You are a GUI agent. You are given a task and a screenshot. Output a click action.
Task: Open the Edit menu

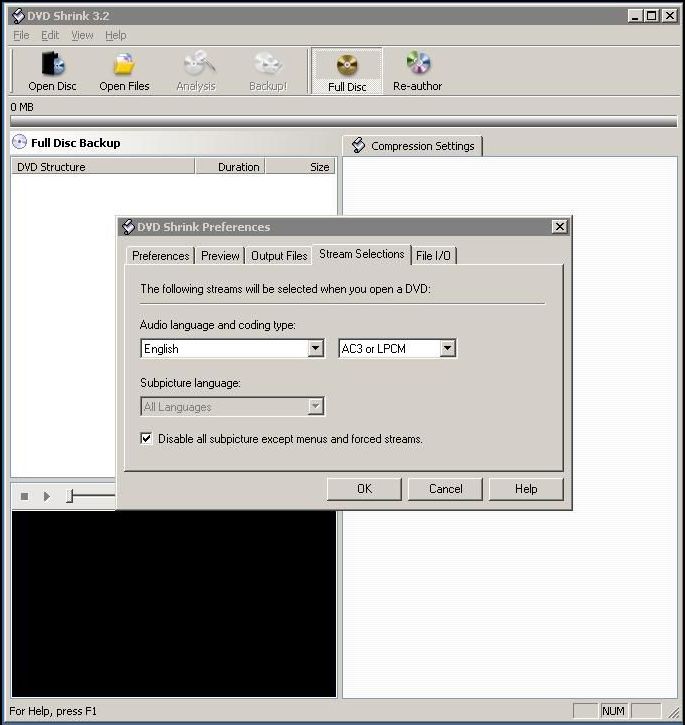pyautogui.click(x=50, y=35)
